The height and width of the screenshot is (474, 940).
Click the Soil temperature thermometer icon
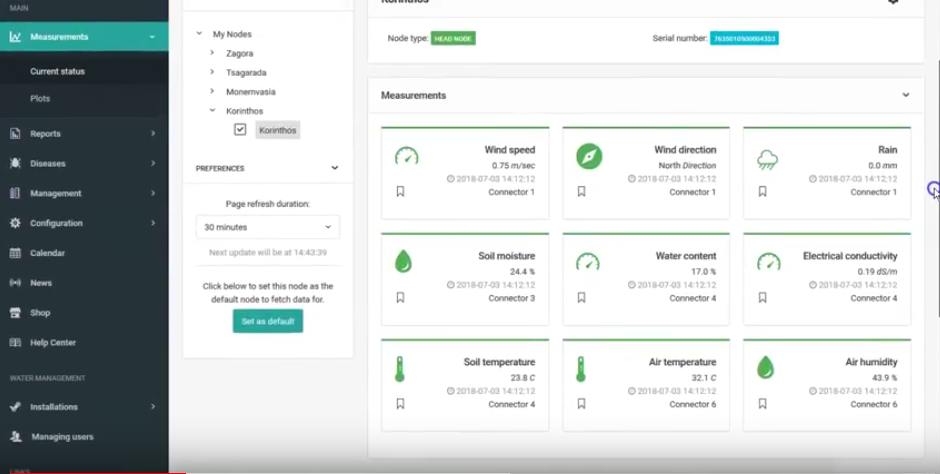pyautogui.click(x=400, y=369)
